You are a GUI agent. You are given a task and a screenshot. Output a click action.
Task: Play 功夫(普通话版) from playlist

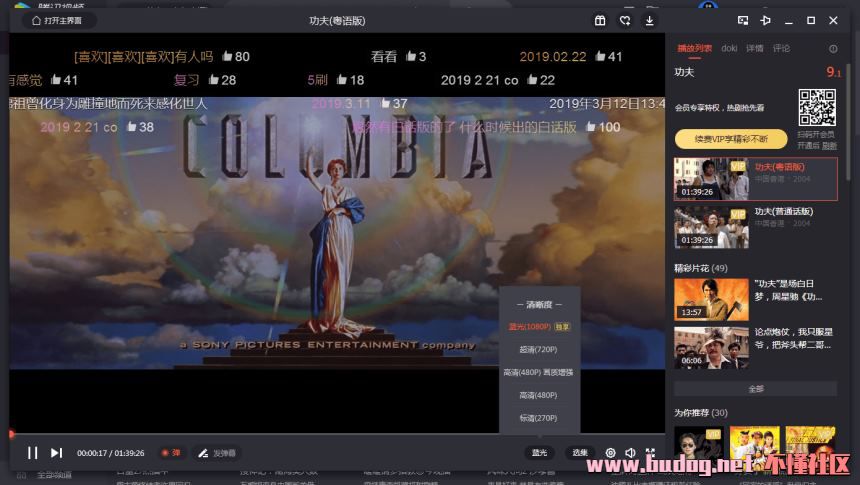pos(756,227)
